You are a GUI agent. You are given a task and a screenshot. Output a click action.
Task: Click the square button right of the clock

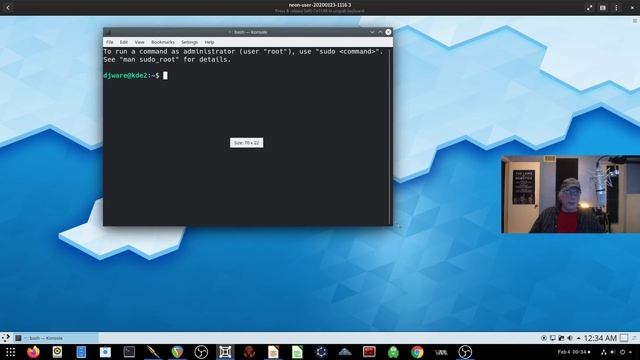point(624,338)
